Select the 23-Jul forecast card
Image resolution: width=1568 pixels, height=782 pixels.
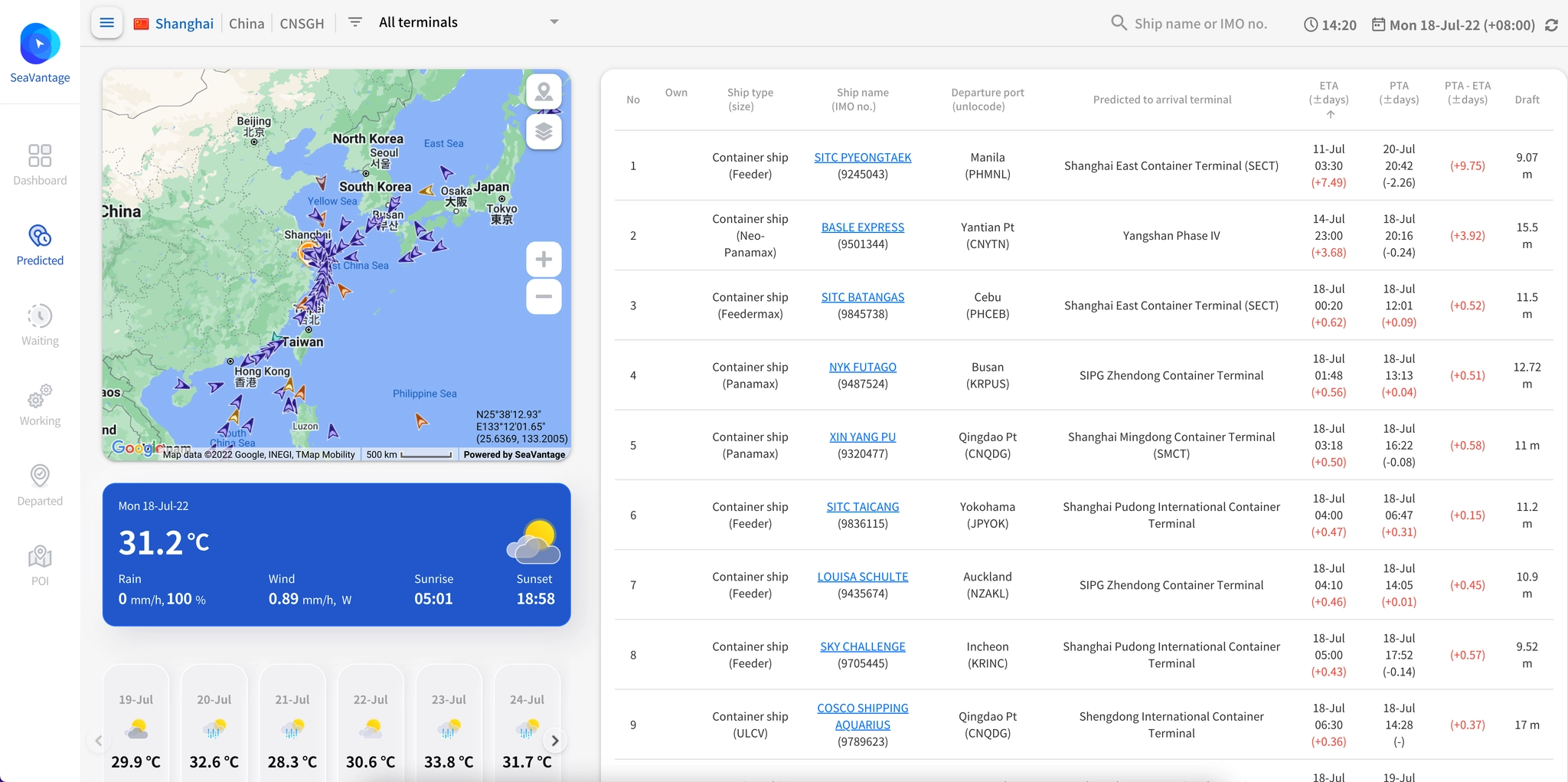coord(449,724)
